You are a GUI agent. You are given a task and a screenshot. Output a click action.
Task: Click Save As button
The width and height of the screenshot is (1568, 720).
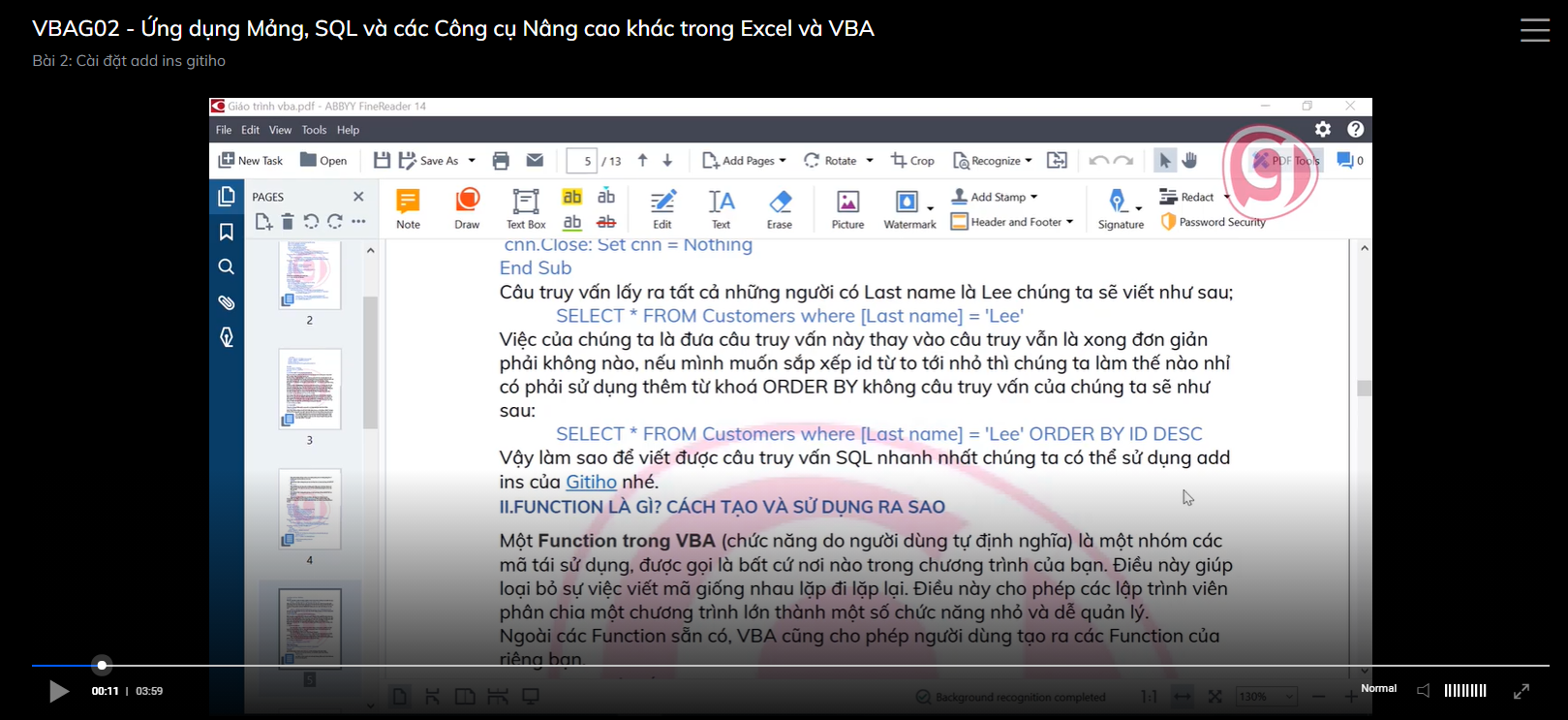point(429,161)
